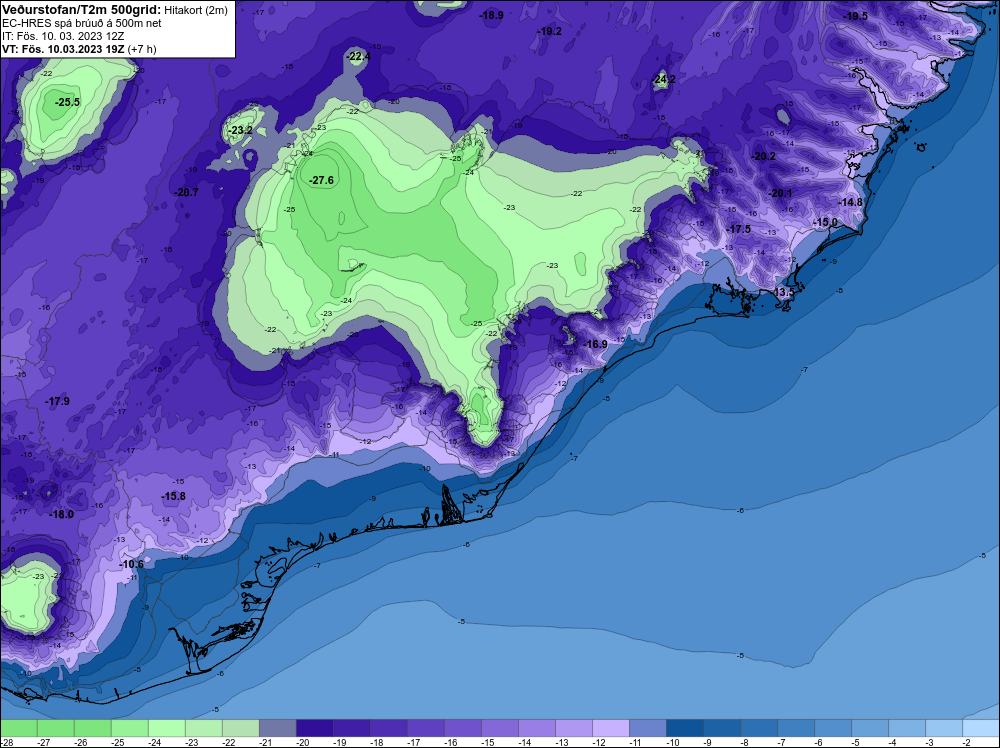This screenshot has width=1000, height=748.
Task: Click the VT valid time line
Action: pos(79,49)
